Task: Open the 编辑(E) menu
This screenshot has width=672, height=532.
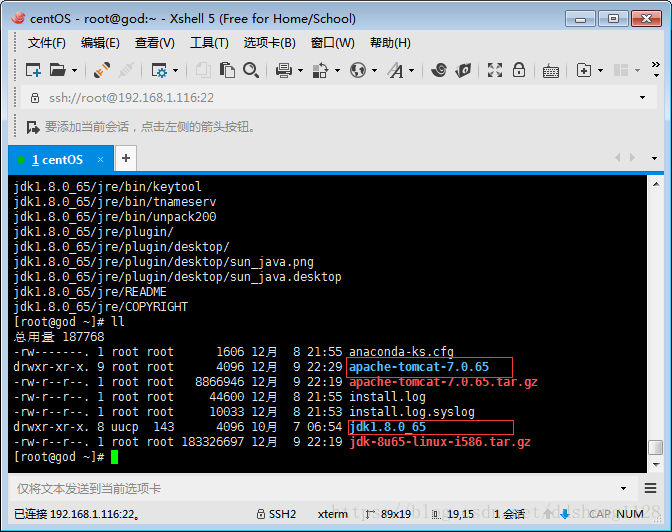Action: click(x=100, y=43)
